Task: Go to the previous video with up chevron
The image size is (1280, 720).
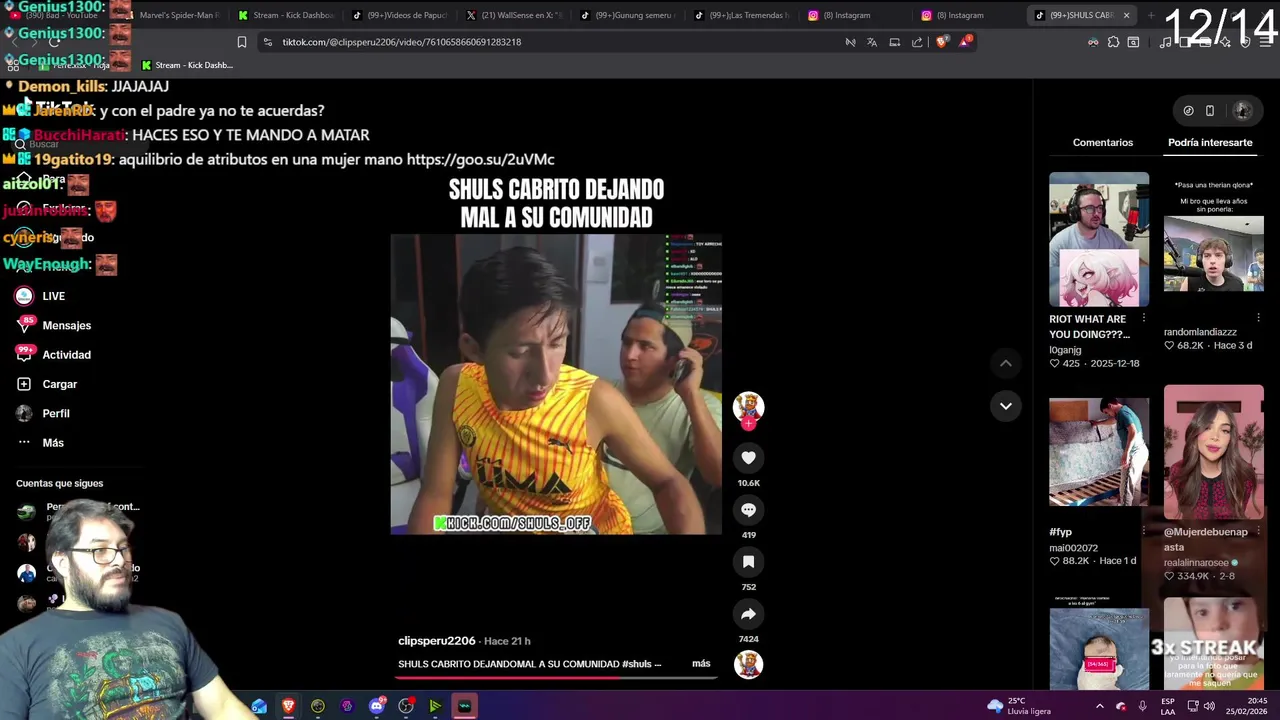Action: click(1005, 363)
